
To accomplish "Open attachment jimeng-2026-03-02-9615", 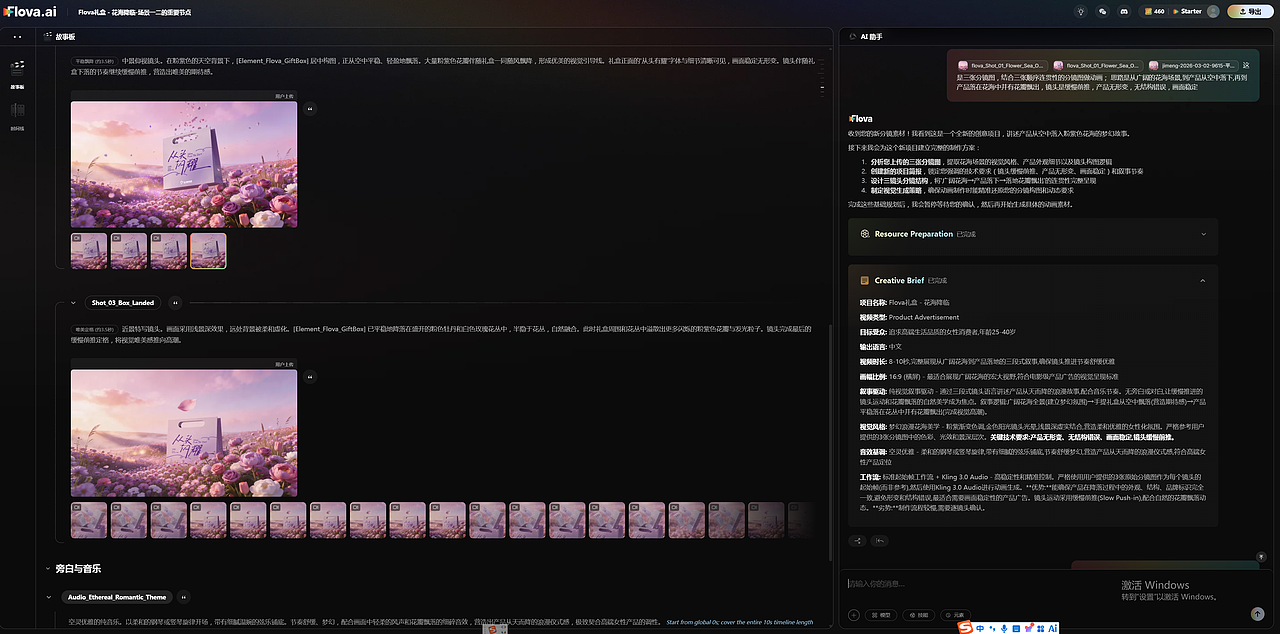I will (x=1192, y=65).
